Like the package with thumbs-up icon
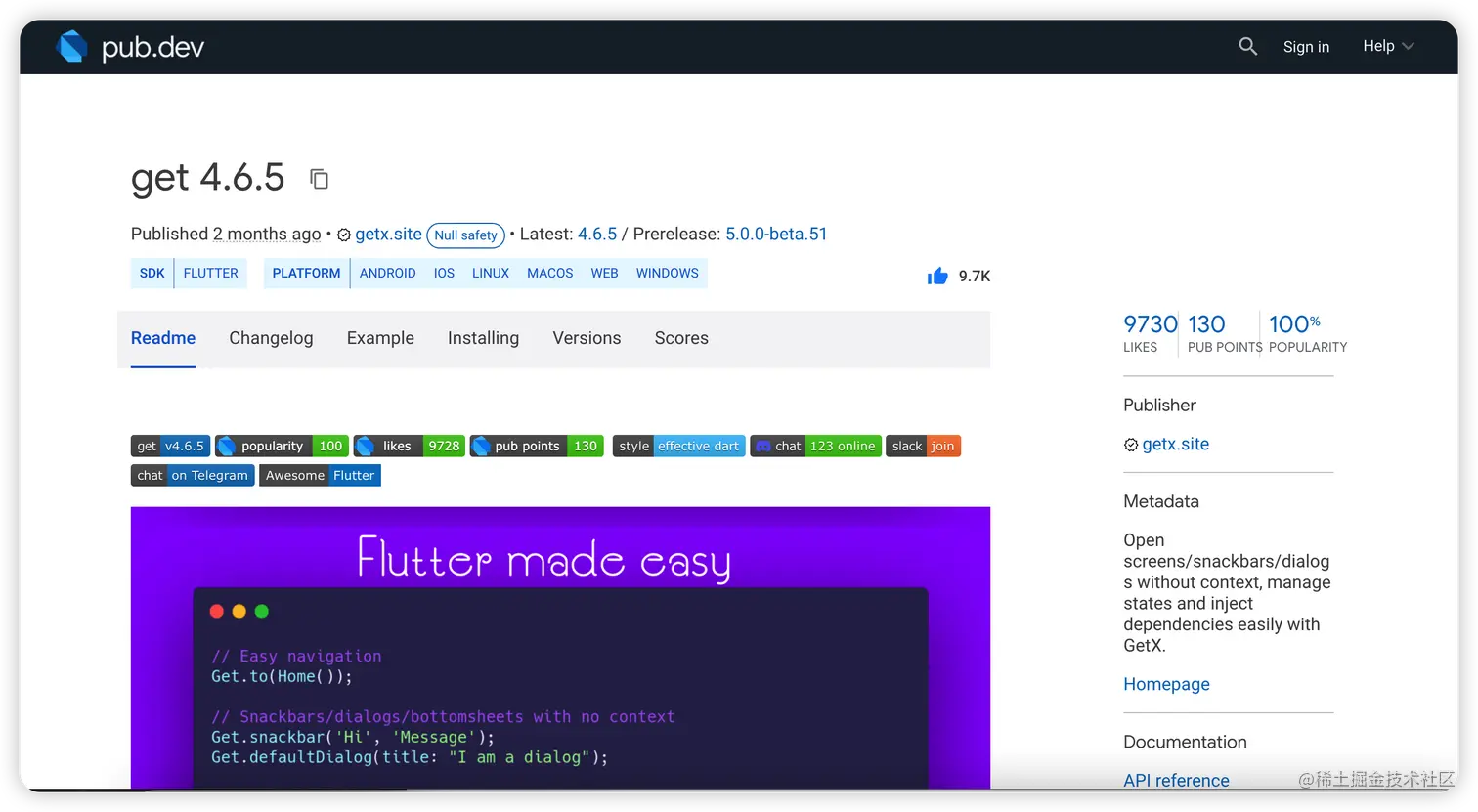The width and height of the screenshot is (1478, 812). (937, 276)
